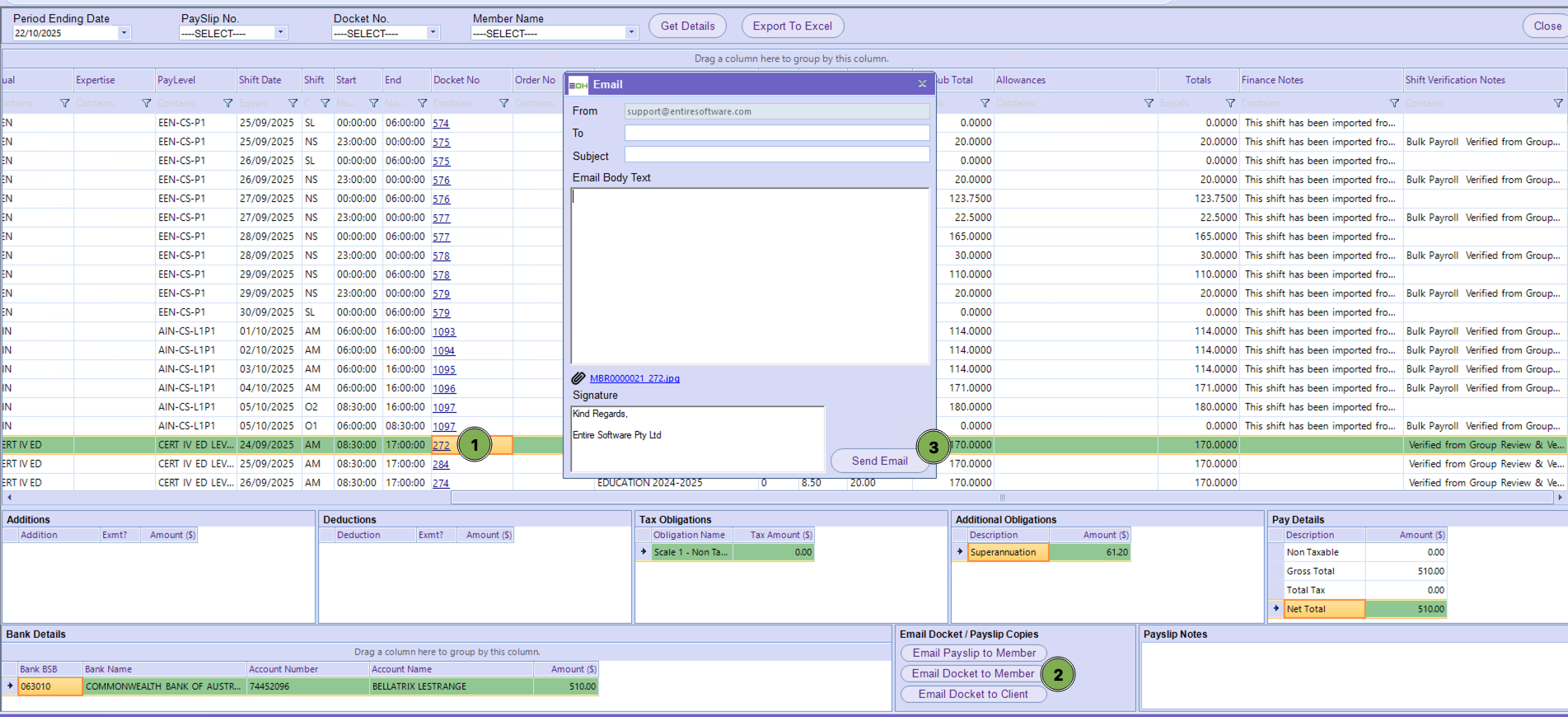Click Email Payslip to Member button

coord(973,653)
